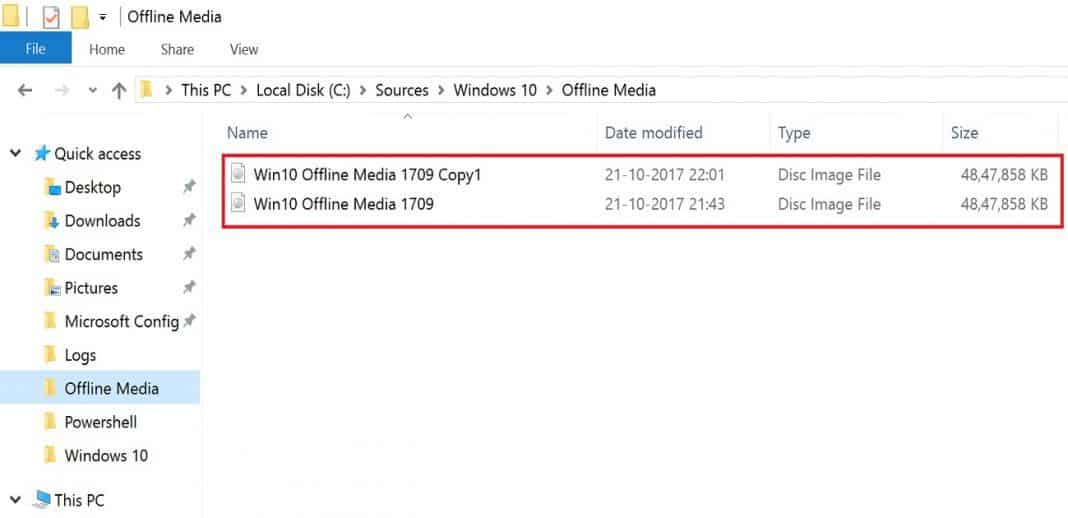Open Microsoft Config folder in sidebar
This screenshot has width=1068, height=518.
click(122, 321)
